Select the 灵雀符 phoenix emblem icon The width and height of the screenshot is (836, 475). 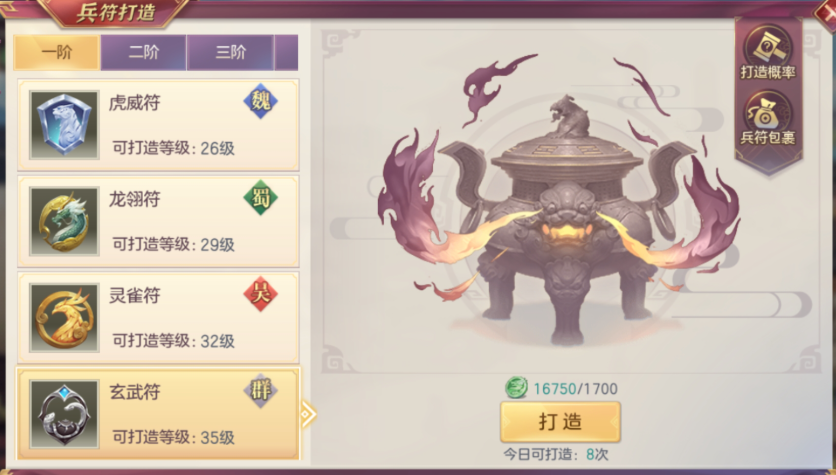pyautogui.click(x=64, y=317)
